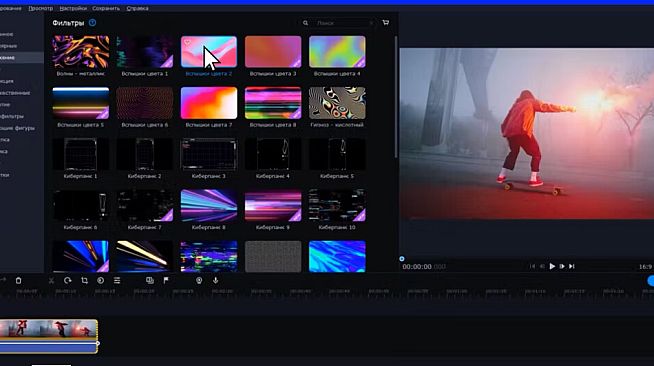Select the Вспышки цвета 8 filter

point(273,103)
